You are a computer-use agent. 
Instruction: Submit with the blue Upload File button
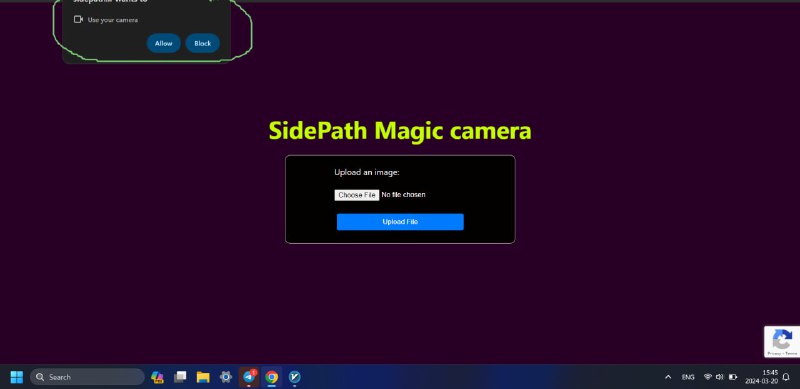tap(400, 222)
